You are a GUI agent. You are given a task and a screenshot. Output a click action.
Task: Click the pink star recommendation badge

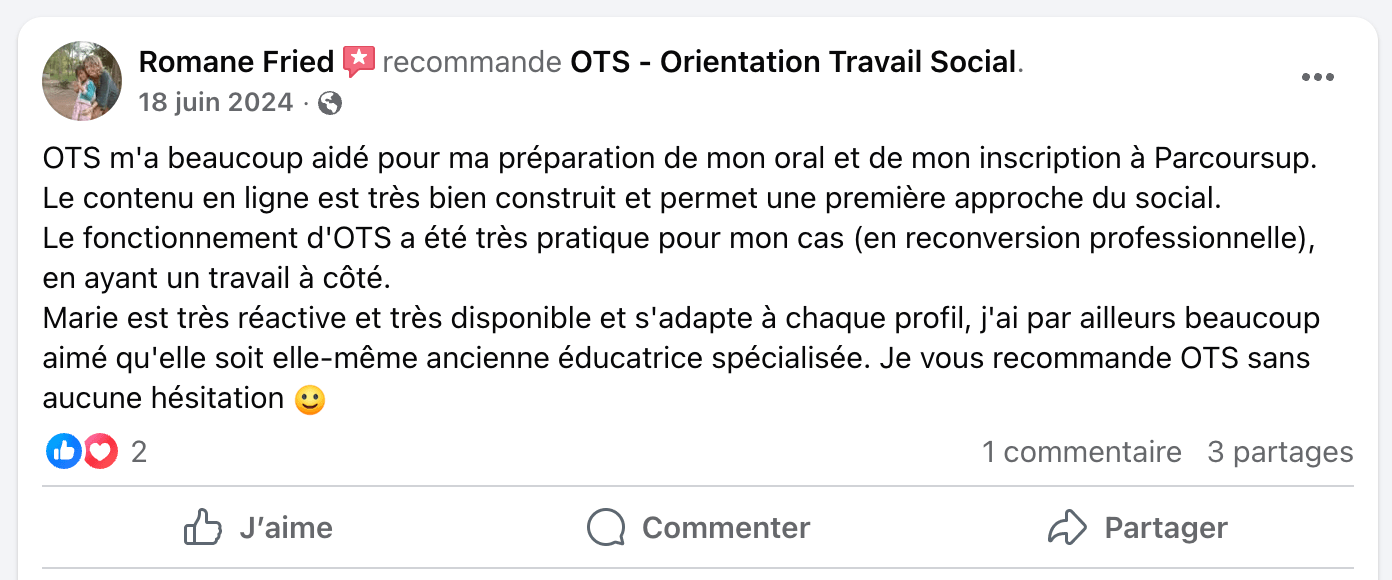point(358,62)
